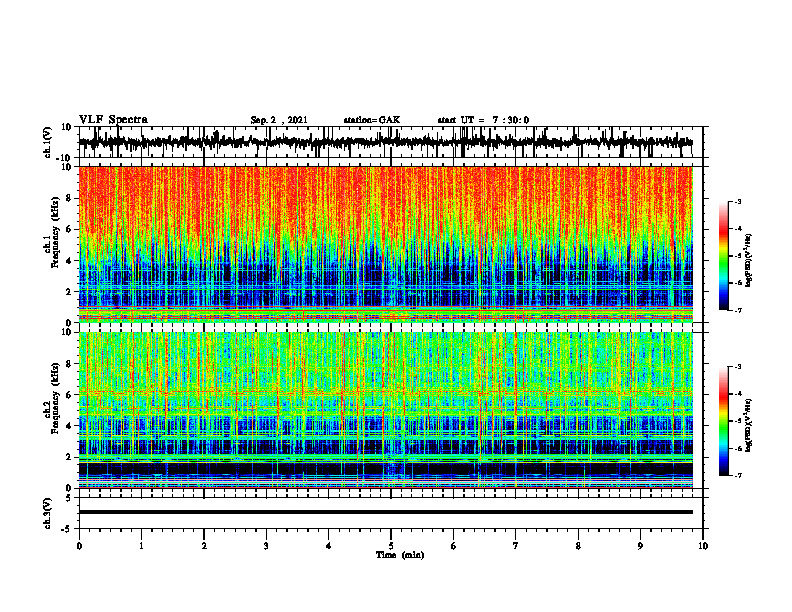The height and width of the screenshot is (612, 792).
Task: Click time axis tick label "0"
Action: 79,546
